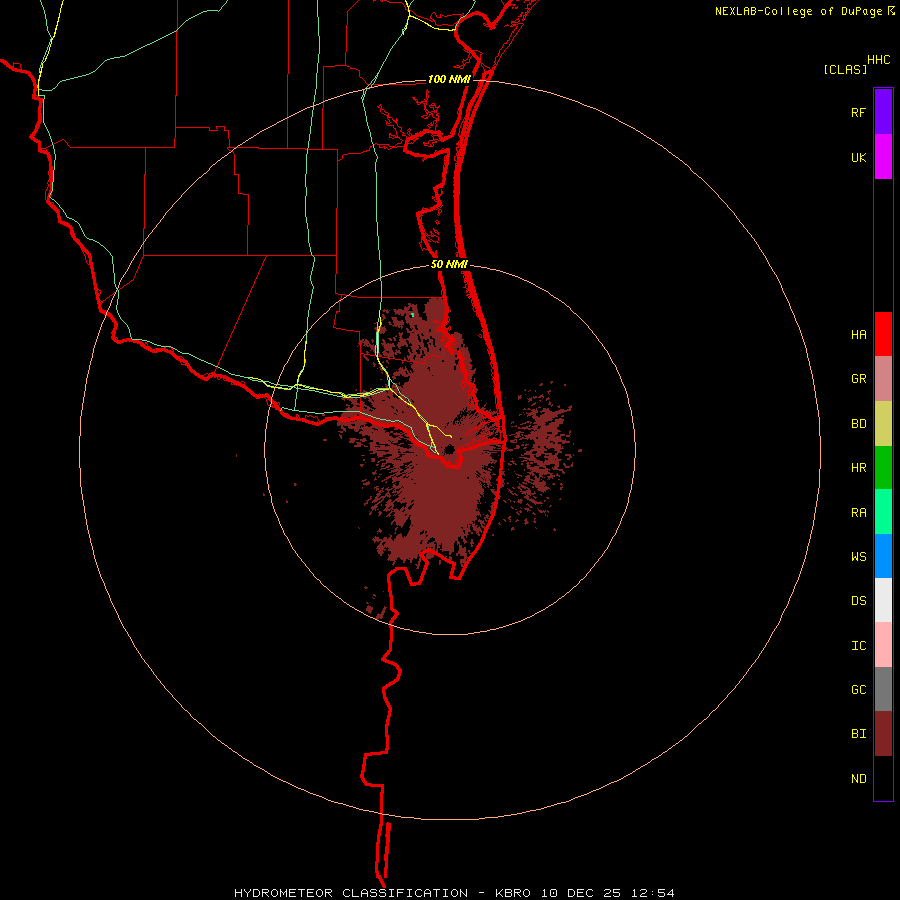Click the '100 NMI' range ring label

click(449, 79)
